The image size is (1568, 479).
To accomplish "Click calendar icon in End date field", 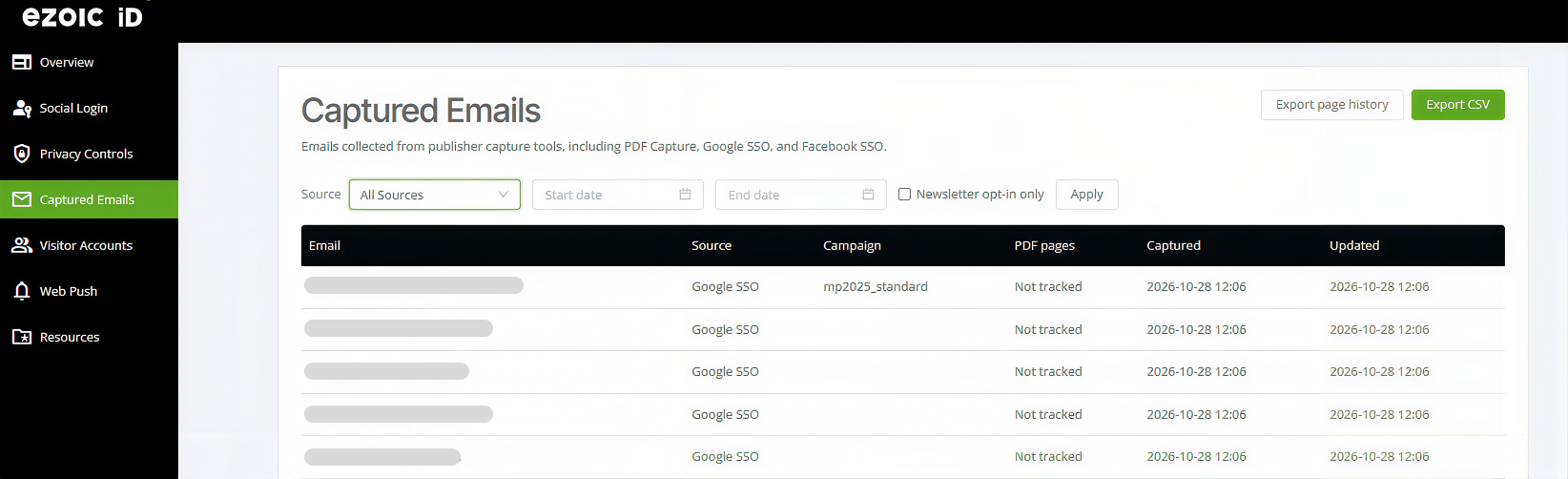I will point(868,195).
